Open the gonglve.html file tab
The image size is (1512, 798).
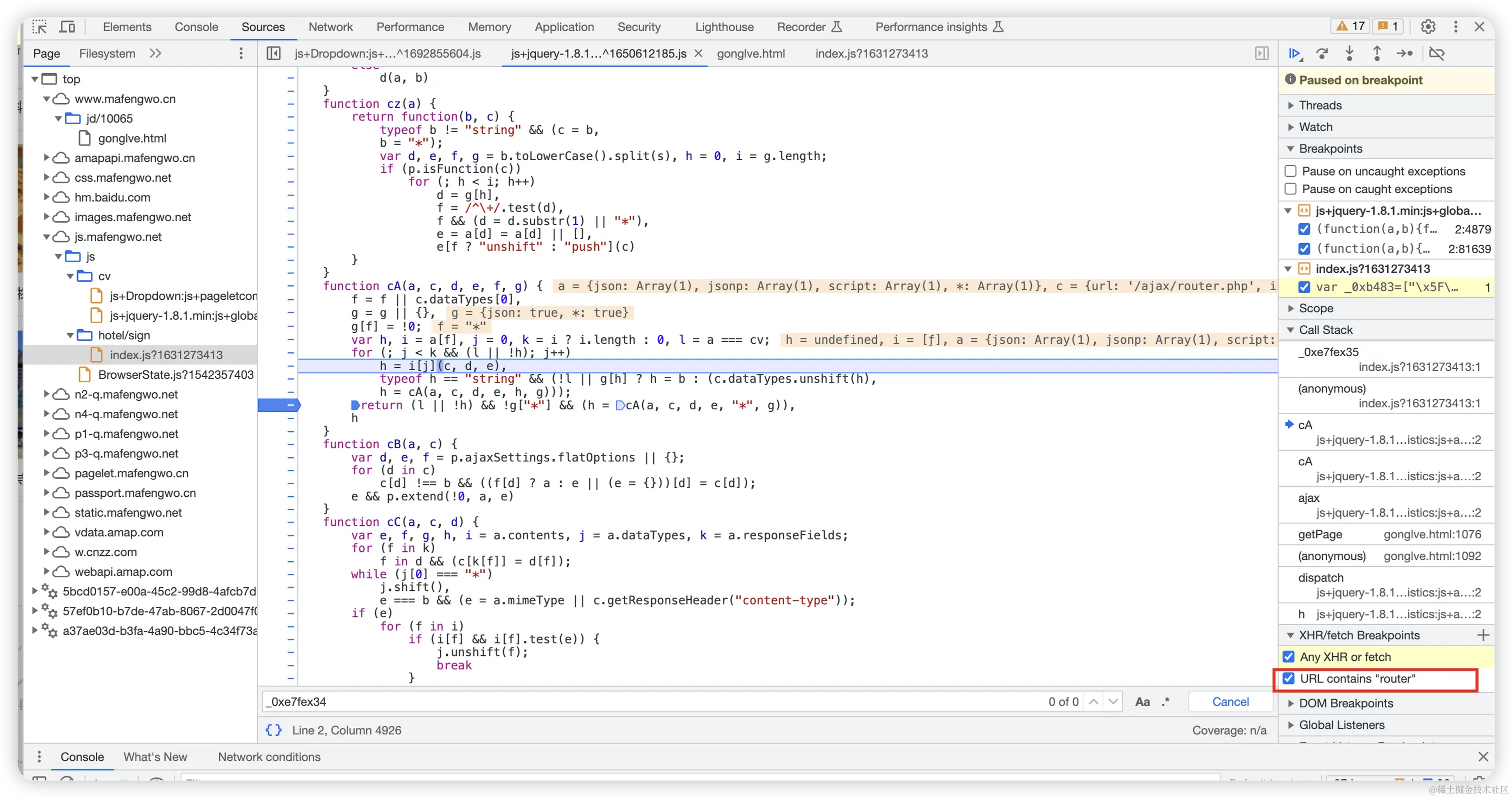coord(750,54)
